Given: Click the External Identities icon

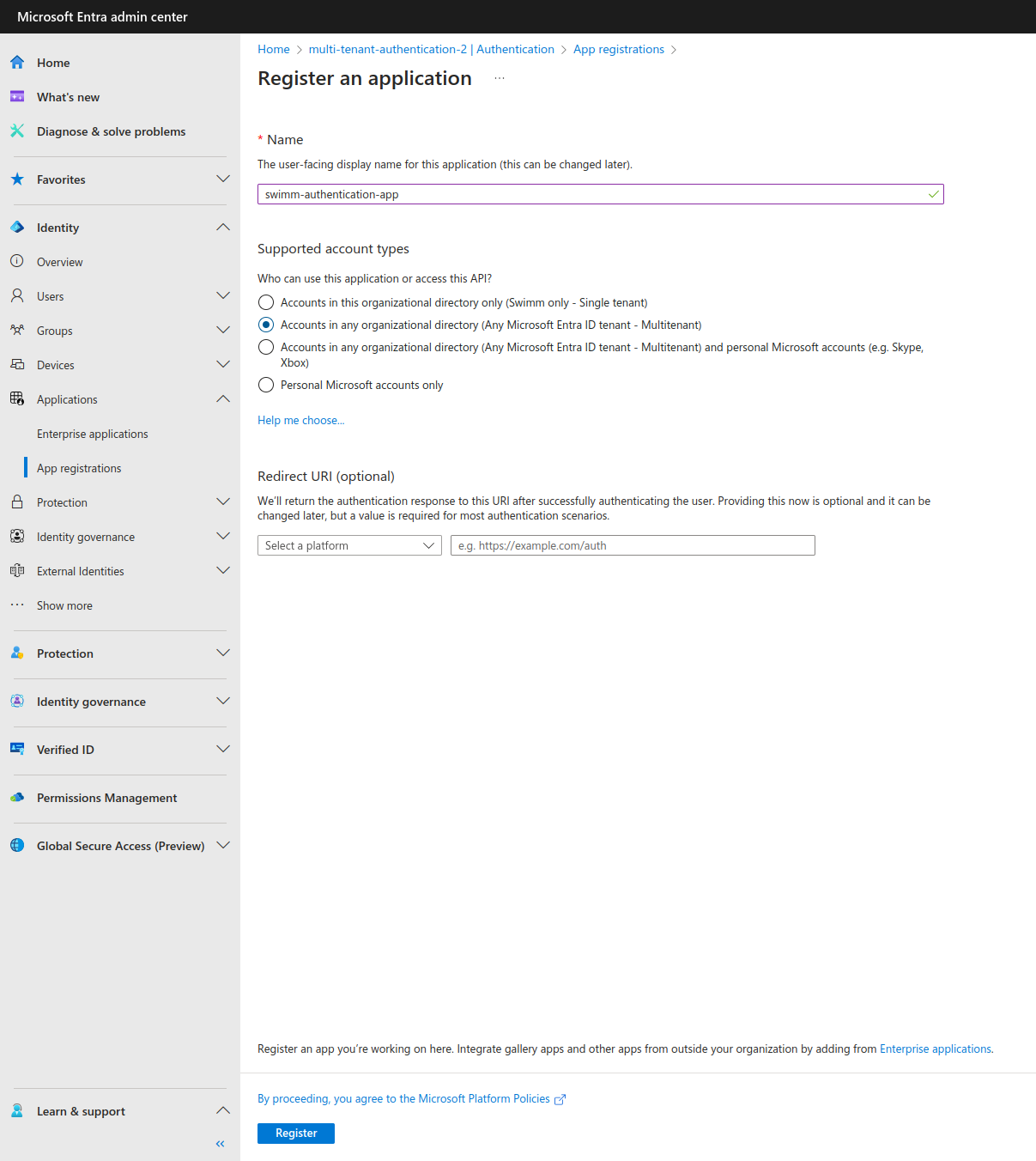Looking at the screenshot, I should coord(17,570).
